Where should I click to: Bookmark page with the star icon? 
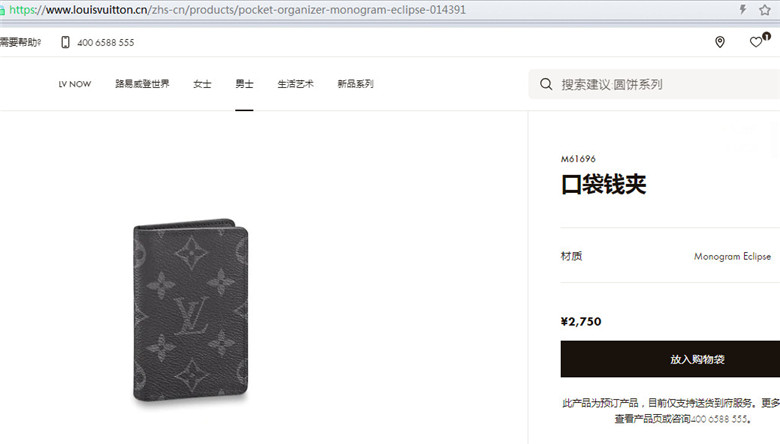pyautogui.click(x=765, y=9)
